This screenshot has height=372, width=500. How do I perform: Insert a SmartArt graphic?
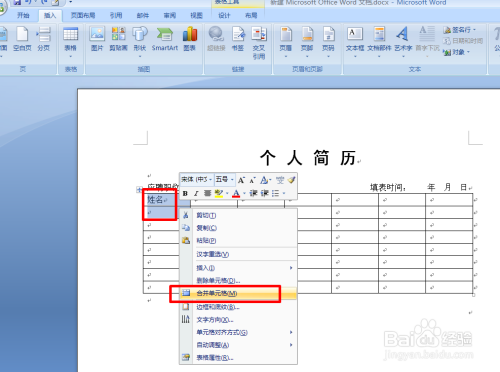point(165,39)
